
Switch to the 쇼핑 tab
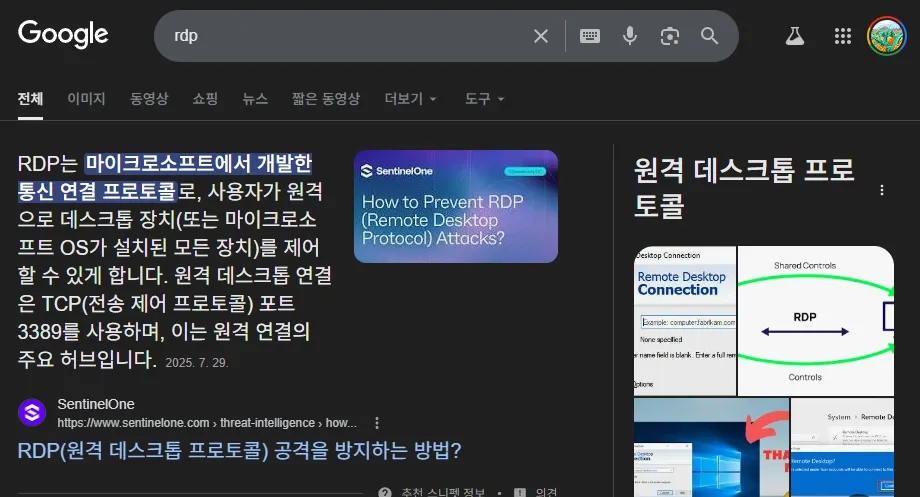tap(205, 99)
